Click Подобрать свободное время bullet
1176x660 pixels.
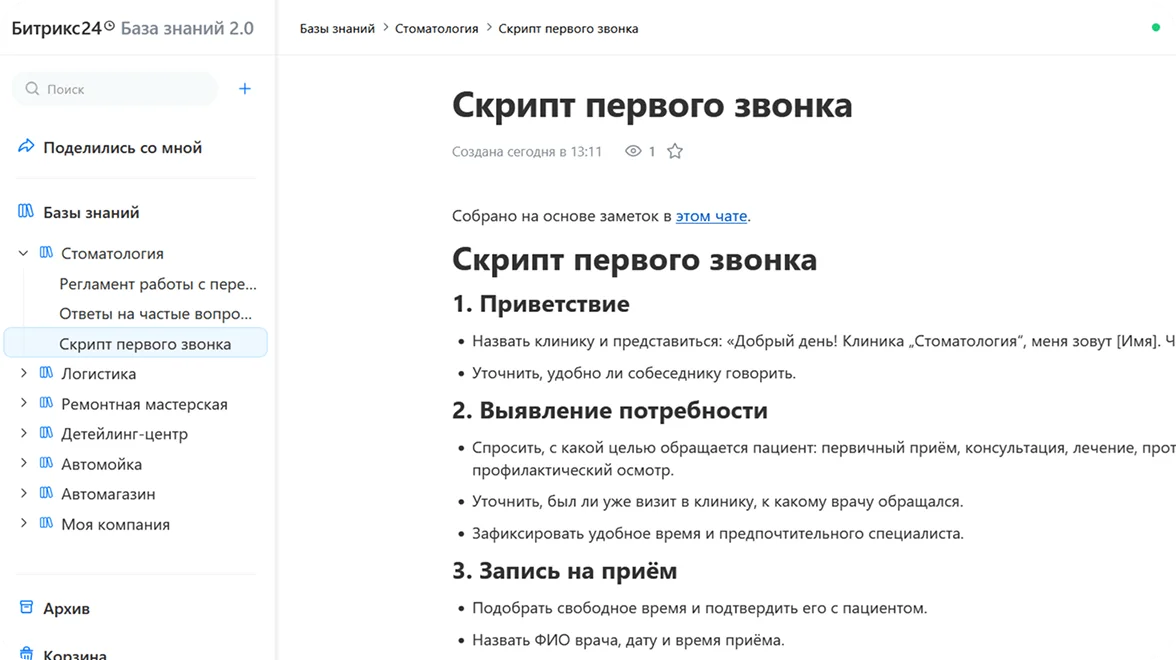pyautogui.click(x=699, y=608)
